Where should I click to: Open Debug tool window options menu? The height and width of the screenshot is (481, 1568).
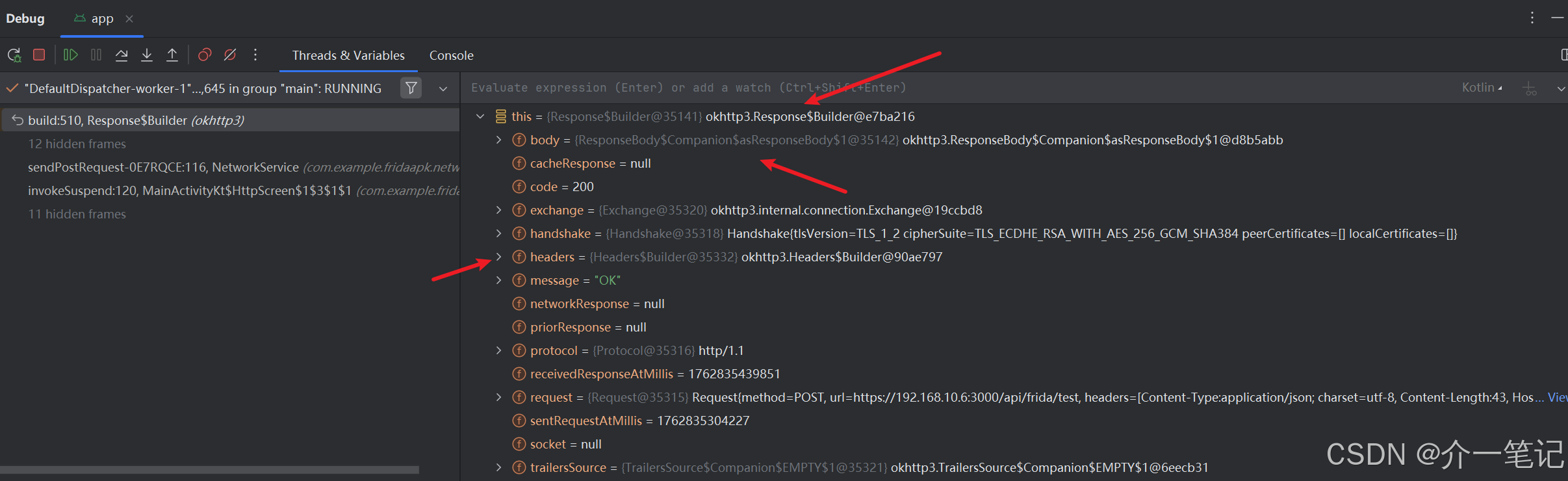(x=1532, y=18)
